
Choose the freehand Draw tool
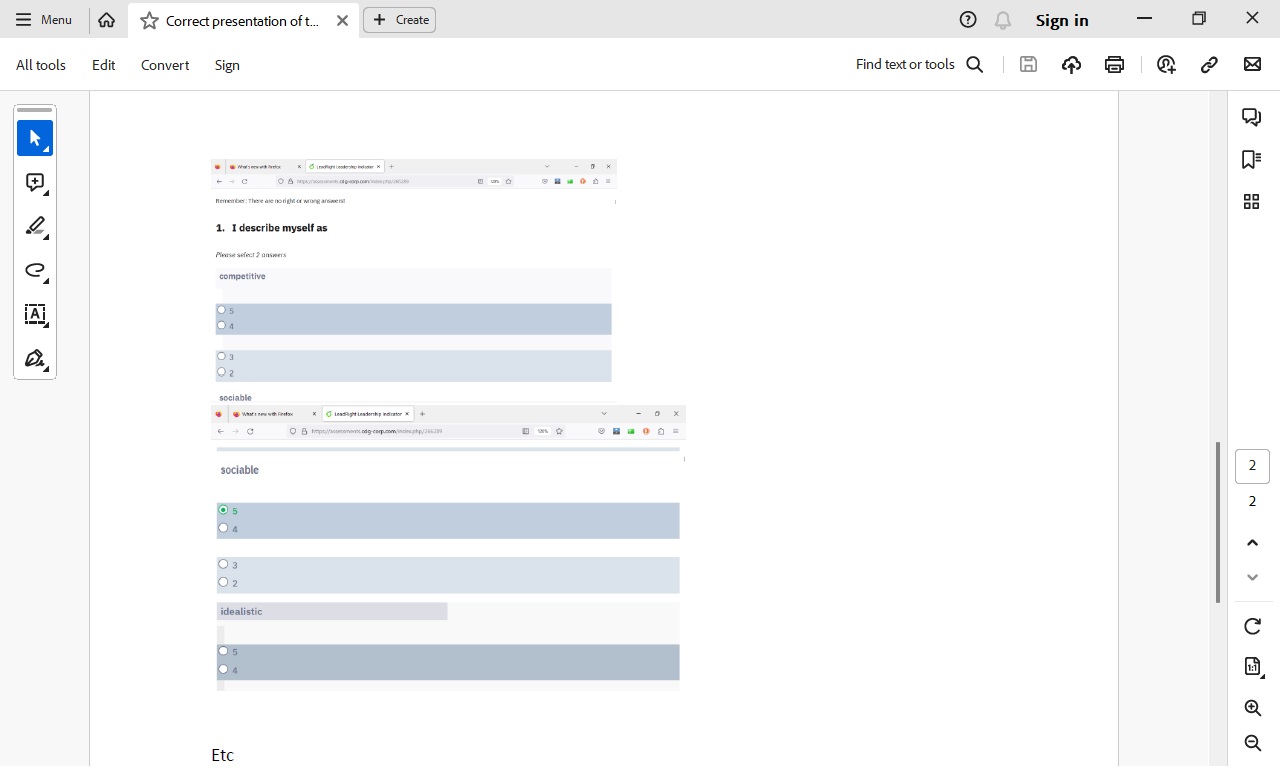(35, 270)
